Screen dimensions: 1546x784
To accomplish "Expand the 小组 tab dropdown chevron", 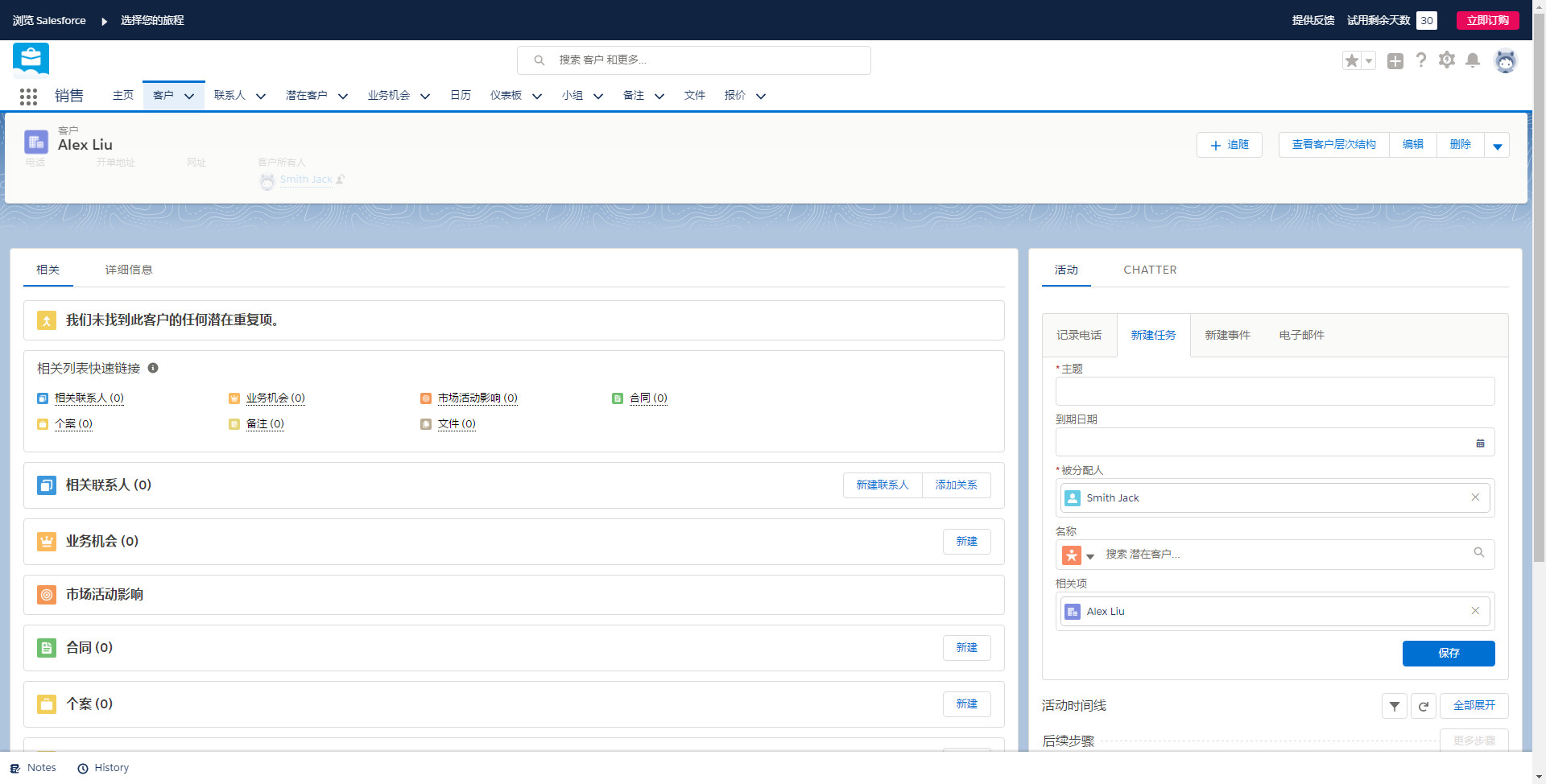I will coord(598,96).
